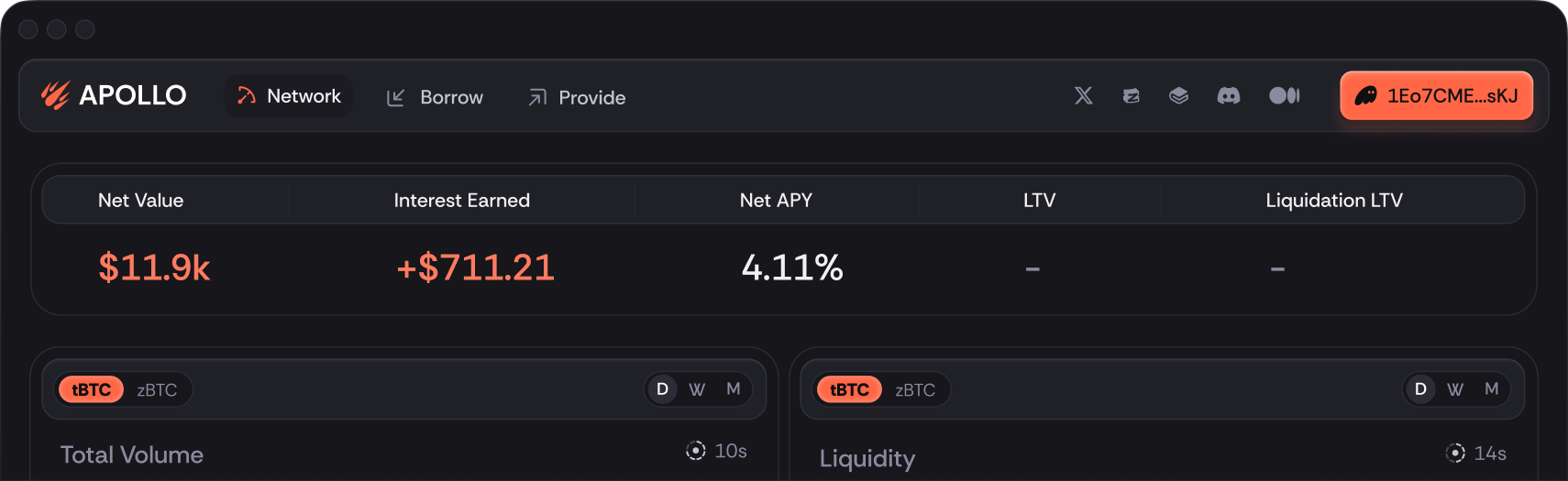
Task: Click the Total Volume refresh timer icon
Action: [696, 451]
